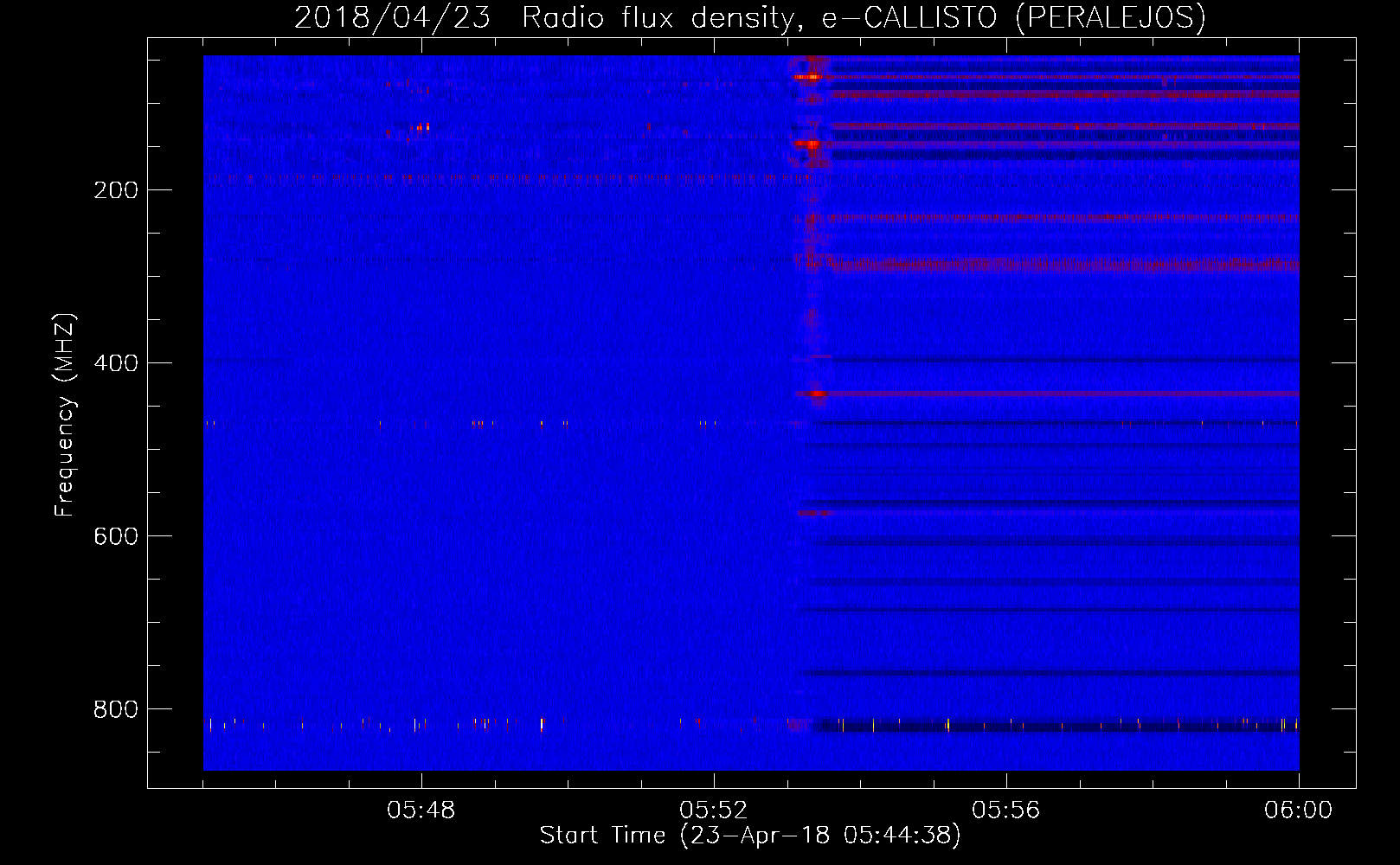The image size is (1400, 865).
Task: Click the 06:00 time tick label
Action: [x=1298, y=811]
